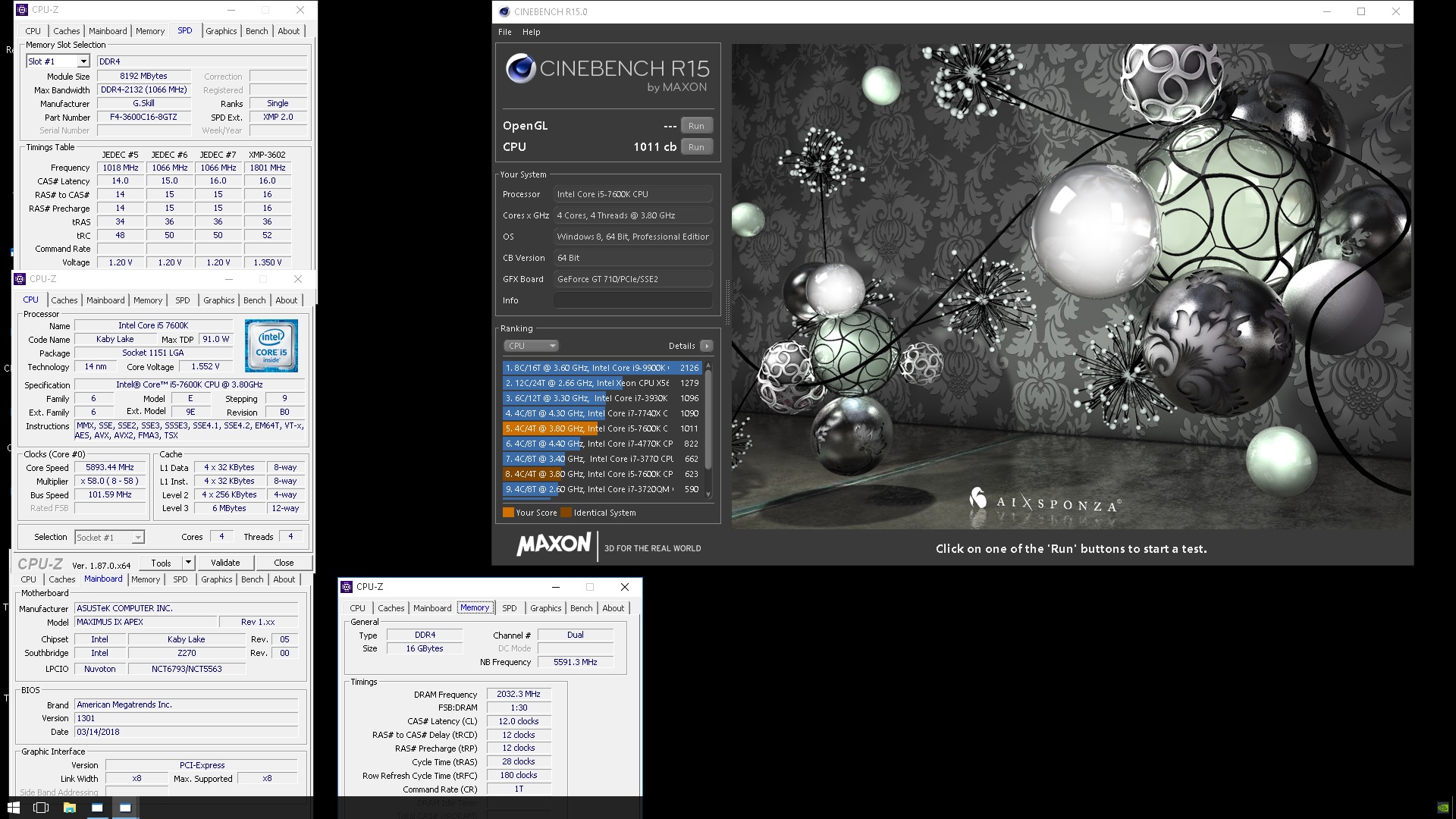The height and width of the screenshot is (819, 1456).
Task: Click the Multiplier x 58.0 value
Action: pos(109,482)
